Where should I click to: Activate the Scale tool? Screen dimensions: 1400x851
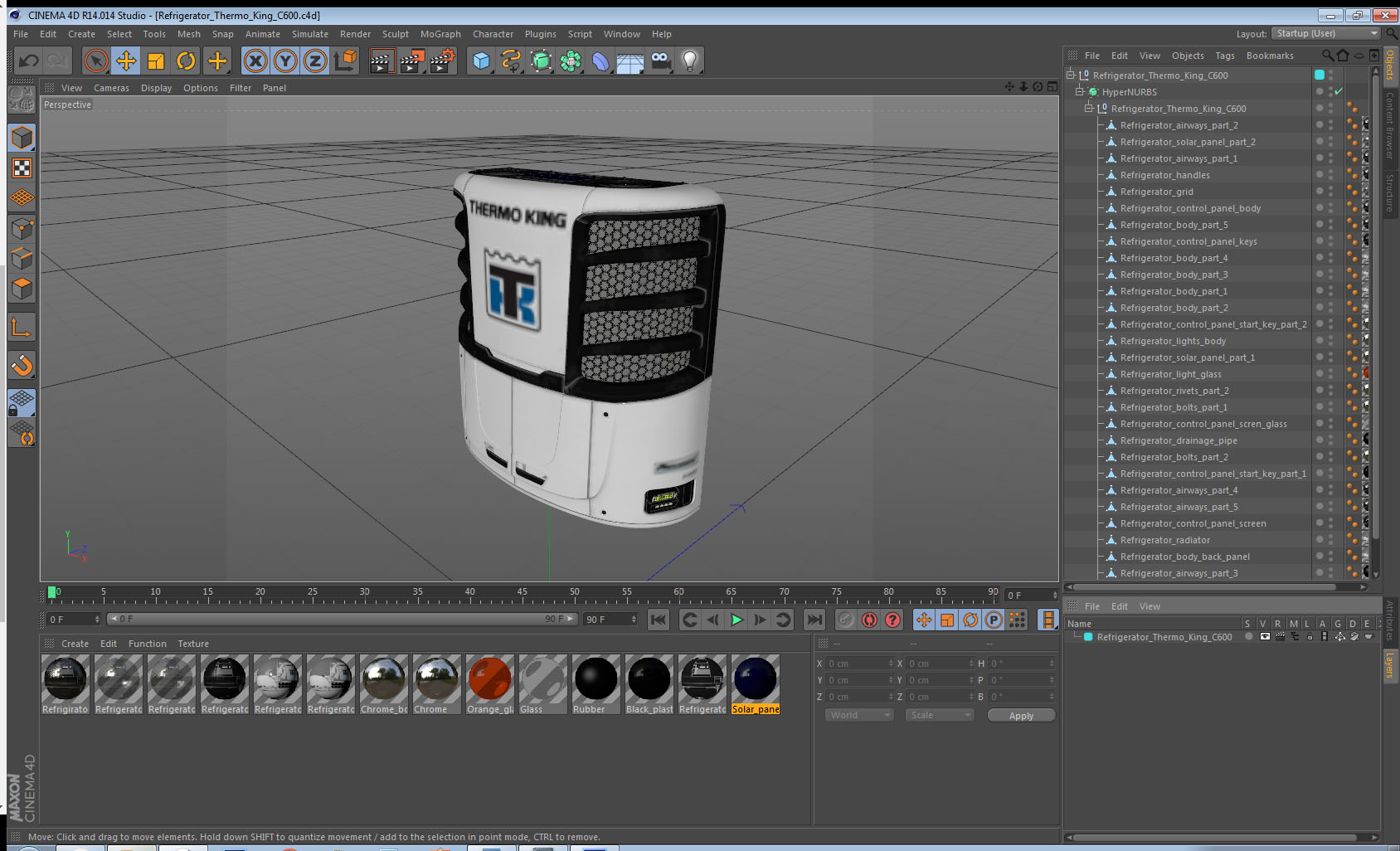click(156, 61)
